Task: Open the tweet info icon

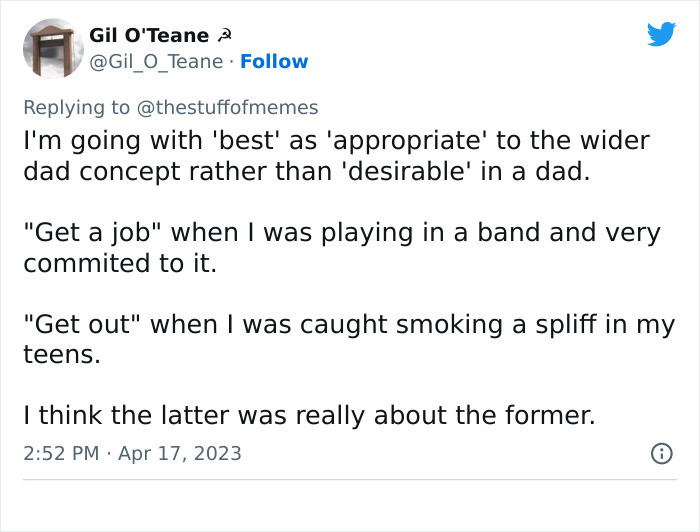Action: coord(661,453)
